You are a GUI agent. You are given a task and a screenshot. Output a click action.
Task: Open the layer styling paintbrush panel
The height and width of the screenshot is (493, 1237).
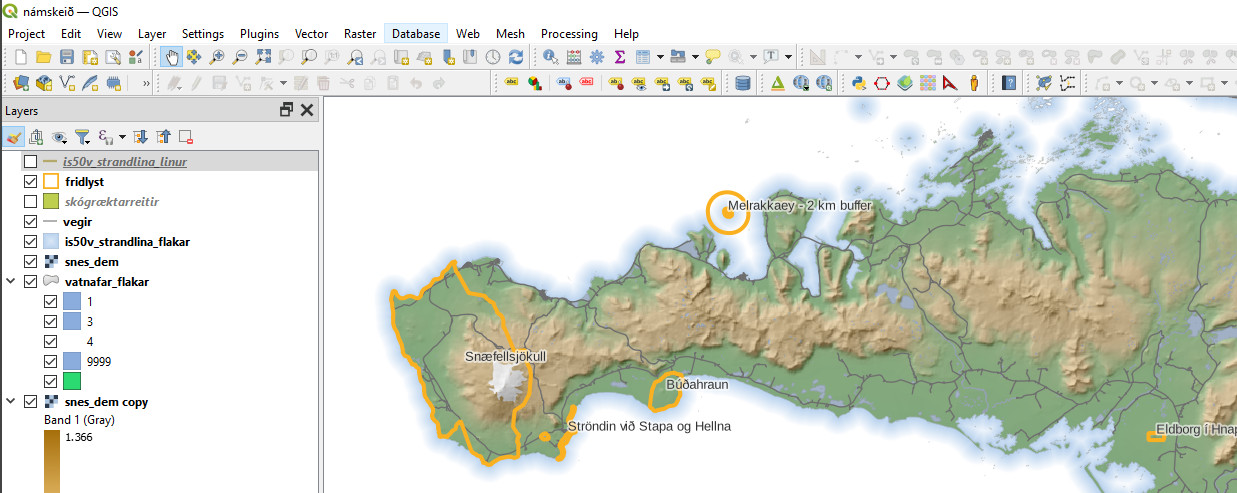coord(14,136)
